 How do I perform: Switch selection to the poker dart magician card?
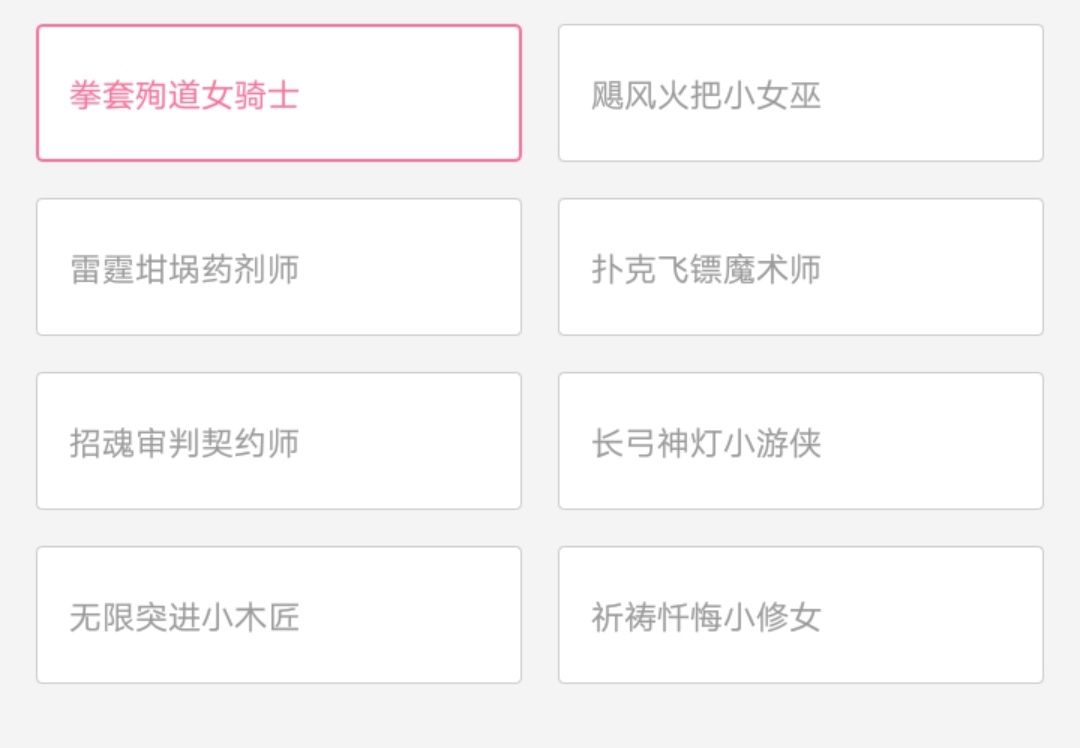(800, 267)
